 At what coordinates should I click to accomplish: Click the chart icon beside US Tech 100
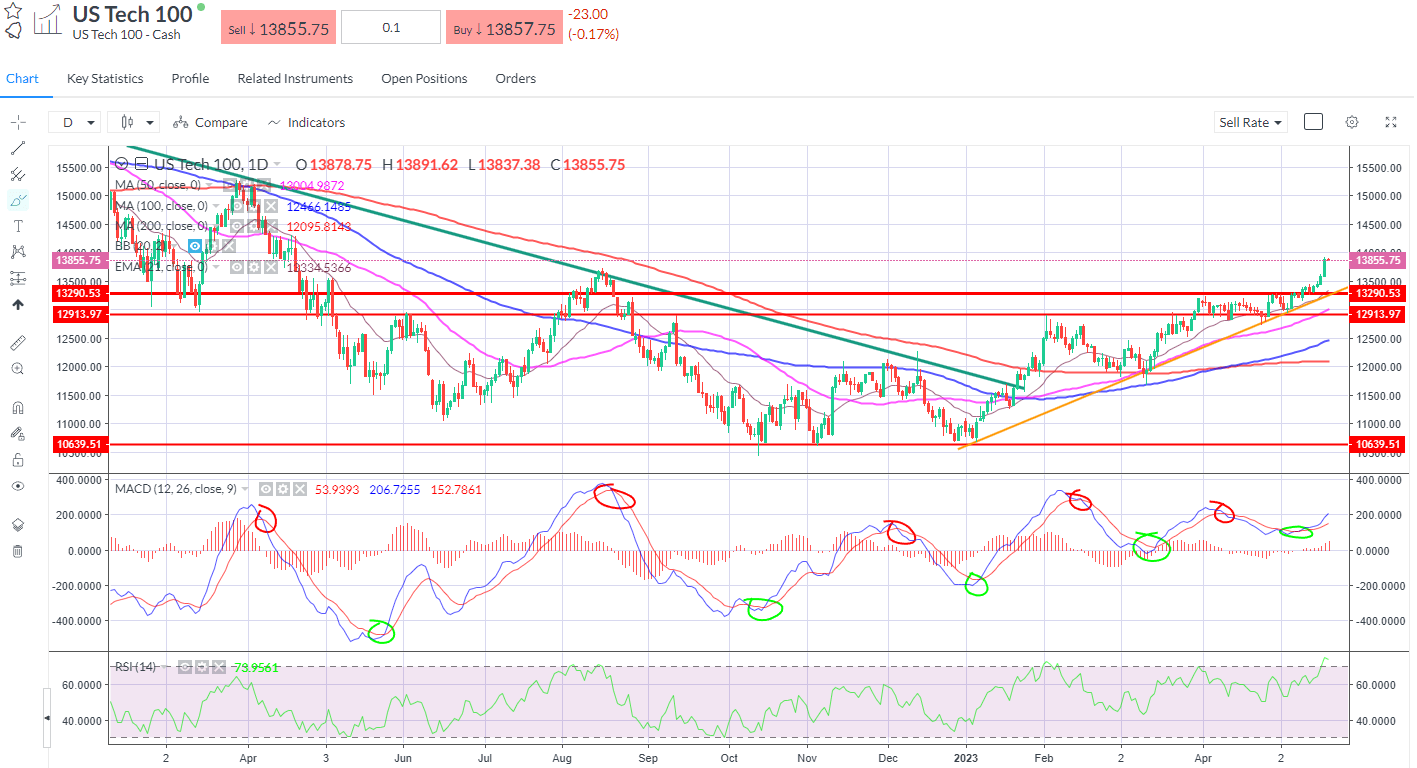click(x=47, y=21)
